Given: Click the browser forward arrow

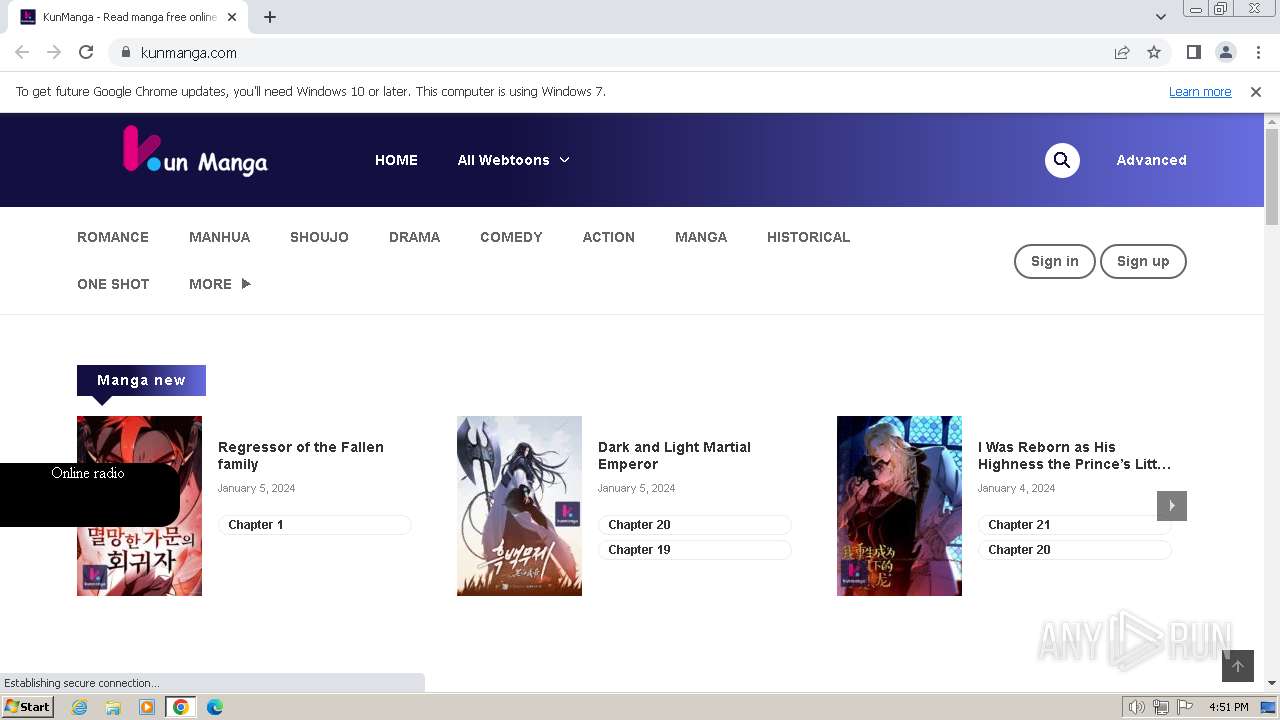Looking at the screenshot, I should [54, 52].
